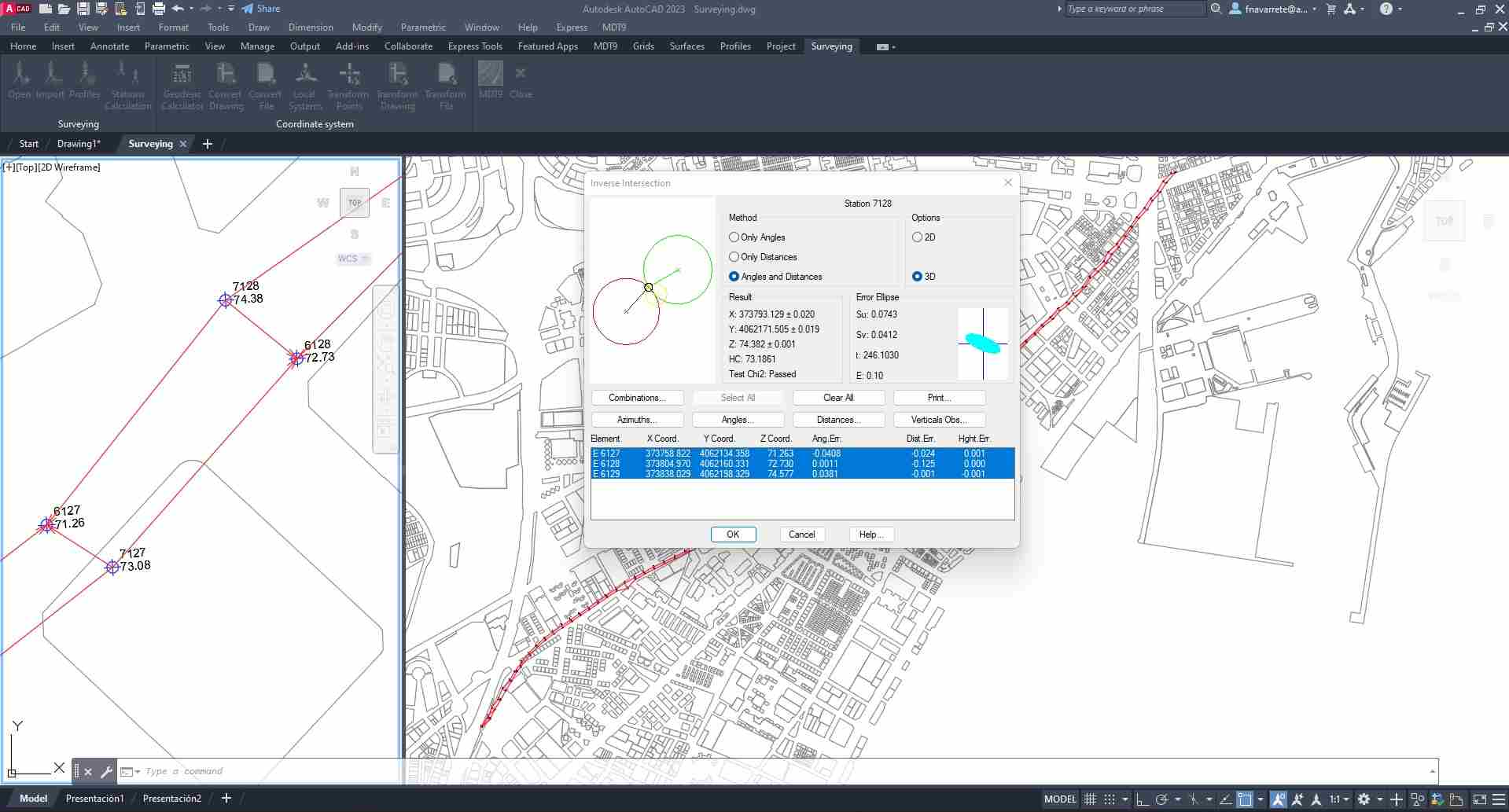This screenshot has width=1509, height=812.
Task: Switch to the Surfaces ribbon tab
Action: coord(686,46)
